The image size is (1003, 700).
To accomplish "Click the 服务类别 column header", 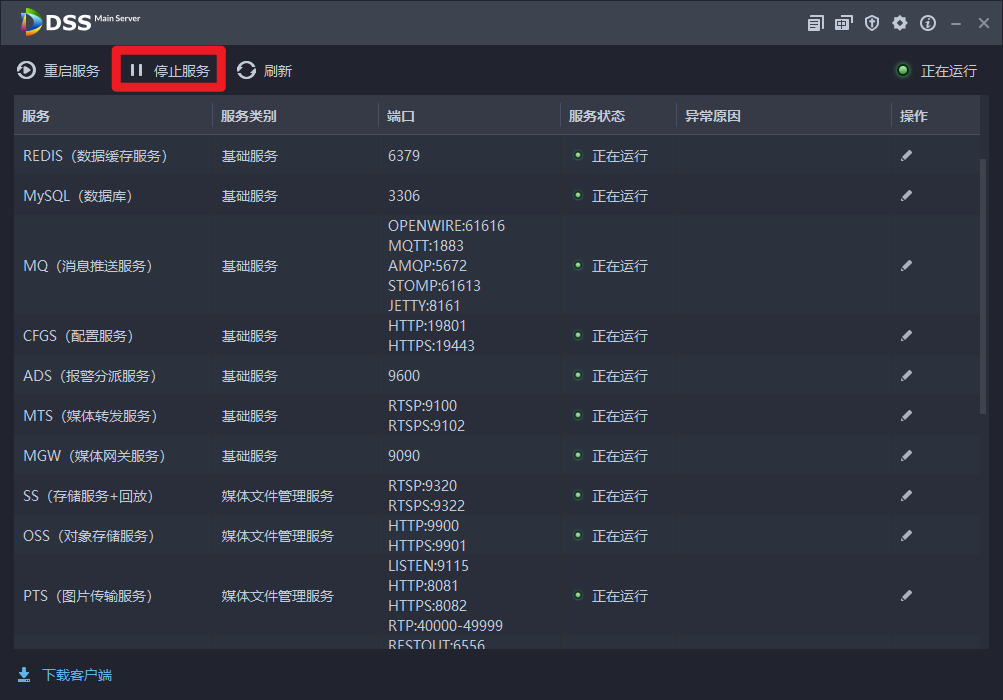I will (x=249, y=116).
